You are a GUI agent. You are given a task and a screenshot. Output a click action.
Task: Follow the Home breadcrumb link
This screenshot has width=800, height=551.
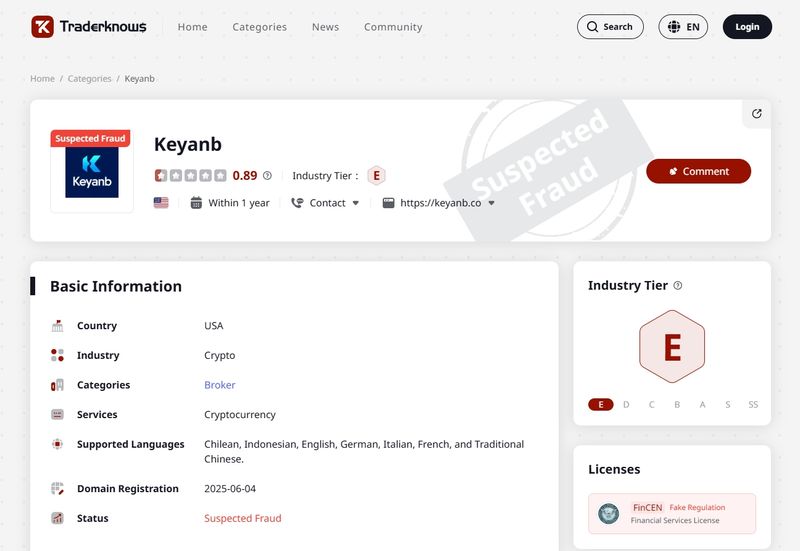(x=42, y=79)
